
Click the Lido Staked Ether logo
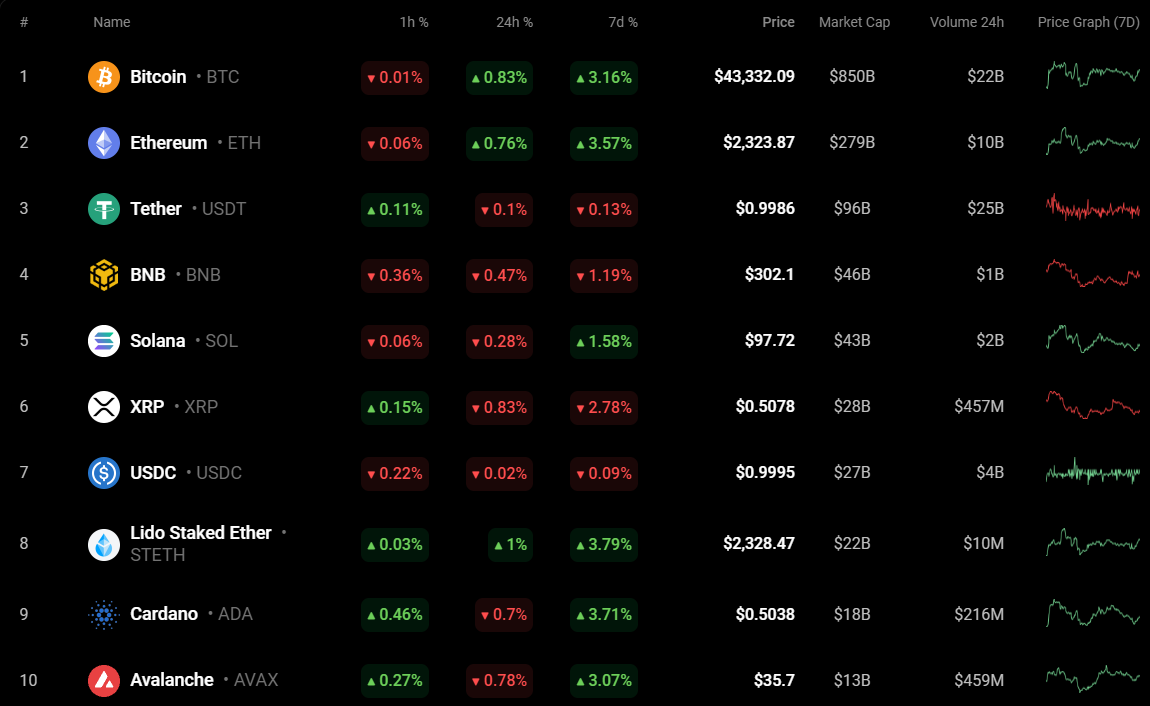104,544
